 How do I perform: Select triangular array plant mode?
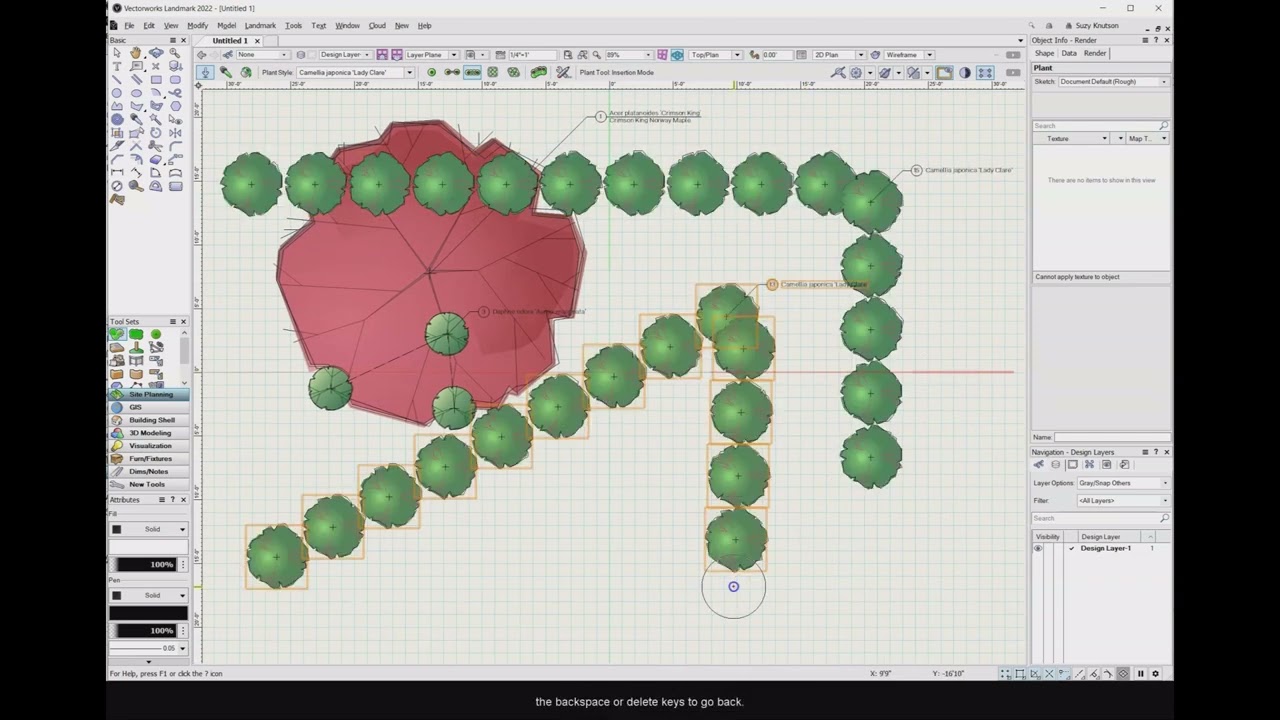[x=513, y=72]
